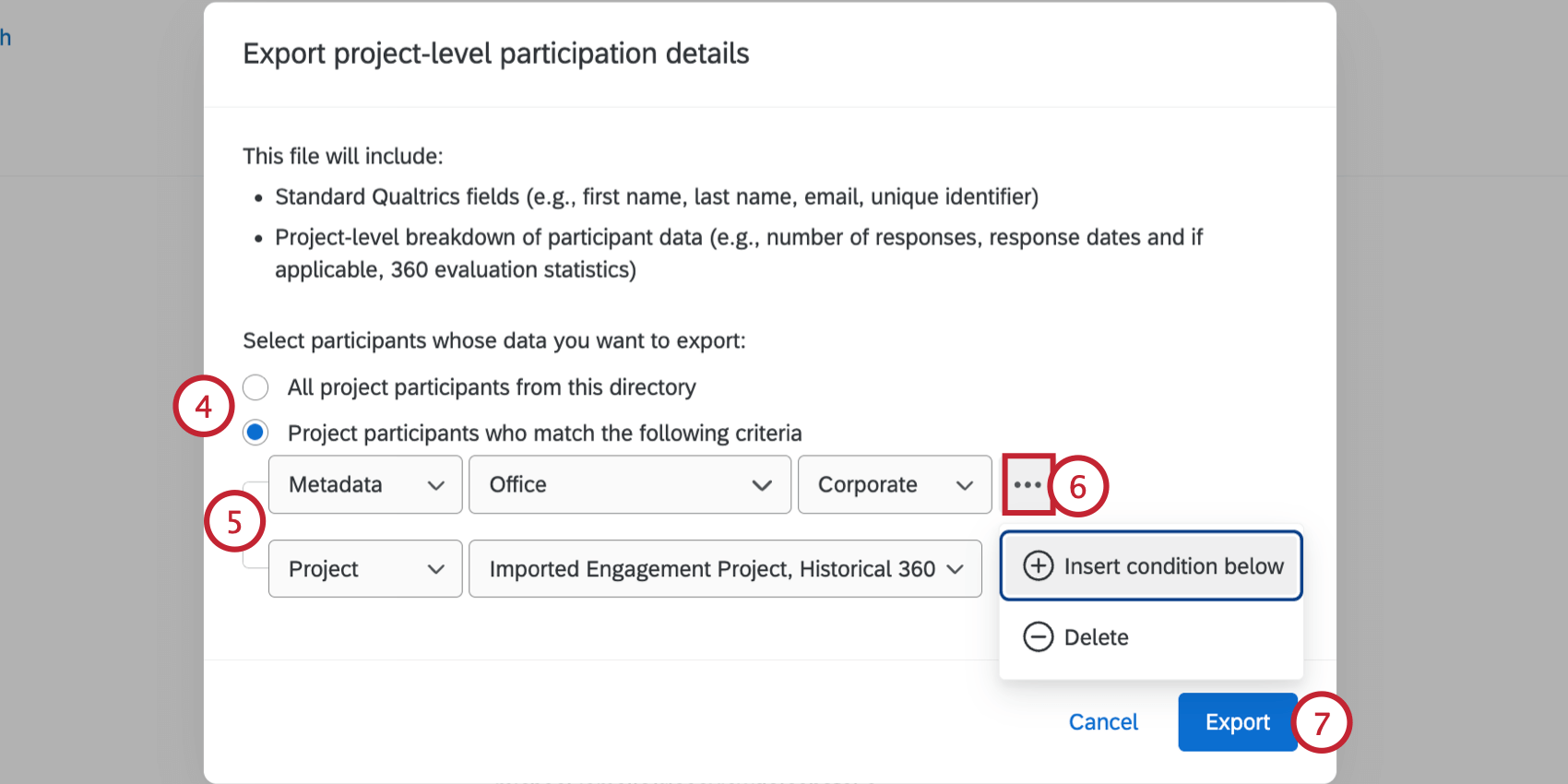The height and width of the screenshot is (784, 1568).
Task: Open the Office field dropdown
Action: click(x=629, y=484)
